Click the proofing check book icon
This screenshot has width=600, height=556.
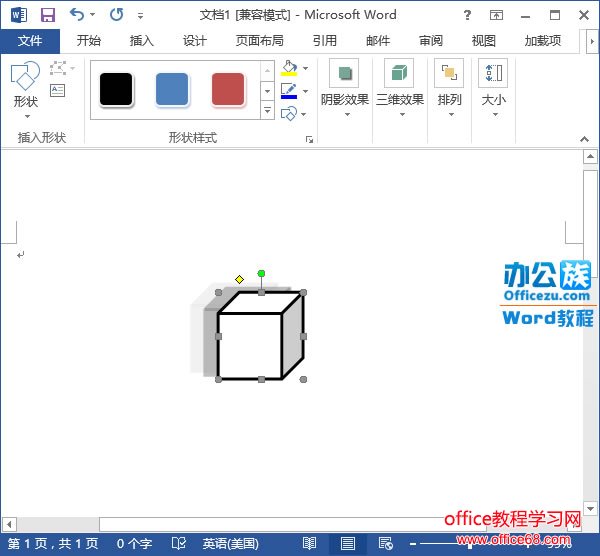click(178, 543)
